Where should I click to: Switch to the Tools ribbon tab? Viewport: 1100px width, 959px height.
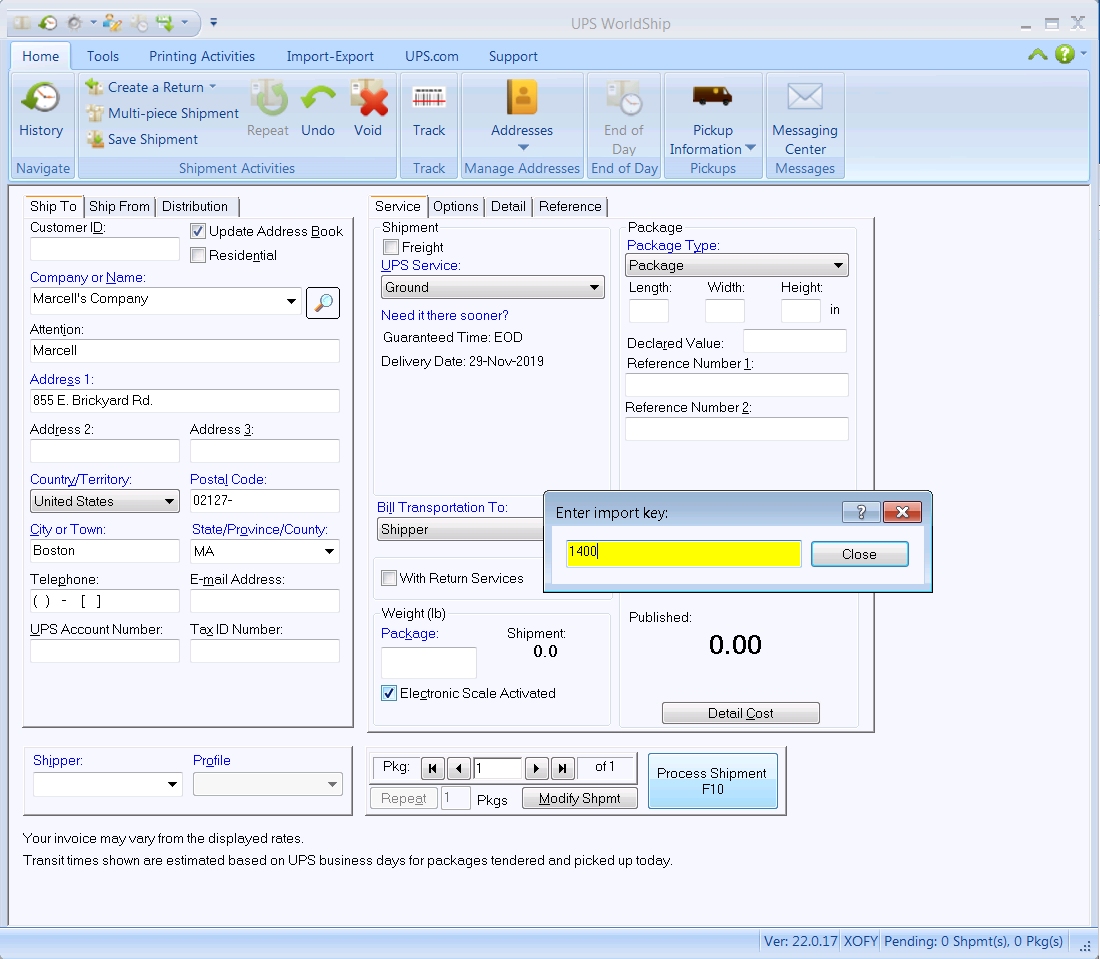(102, 56)
